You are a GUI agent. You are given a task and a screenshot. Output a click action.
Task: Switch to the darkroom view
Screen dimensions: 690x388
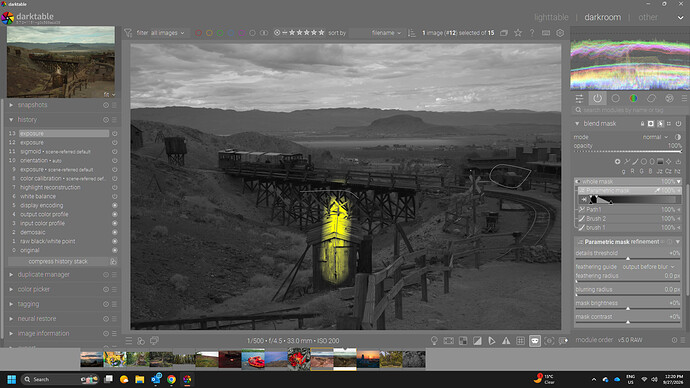tap(602, 17)
